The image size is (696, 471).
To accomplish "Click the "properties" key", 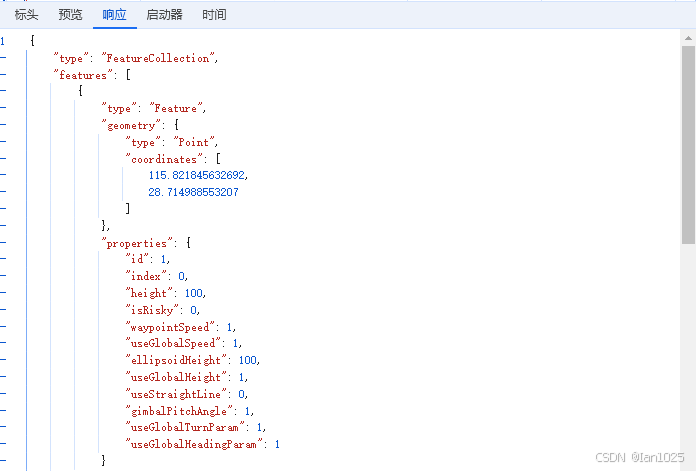I will (137, 243).
